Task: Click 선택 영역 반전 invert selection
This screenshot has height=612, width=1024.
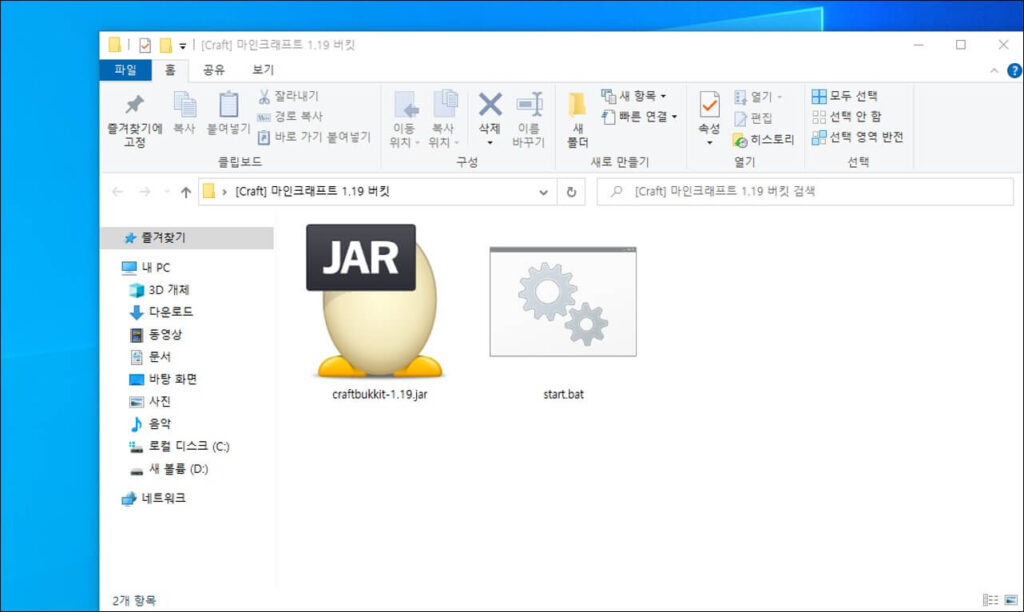Action: click(857, 137)
